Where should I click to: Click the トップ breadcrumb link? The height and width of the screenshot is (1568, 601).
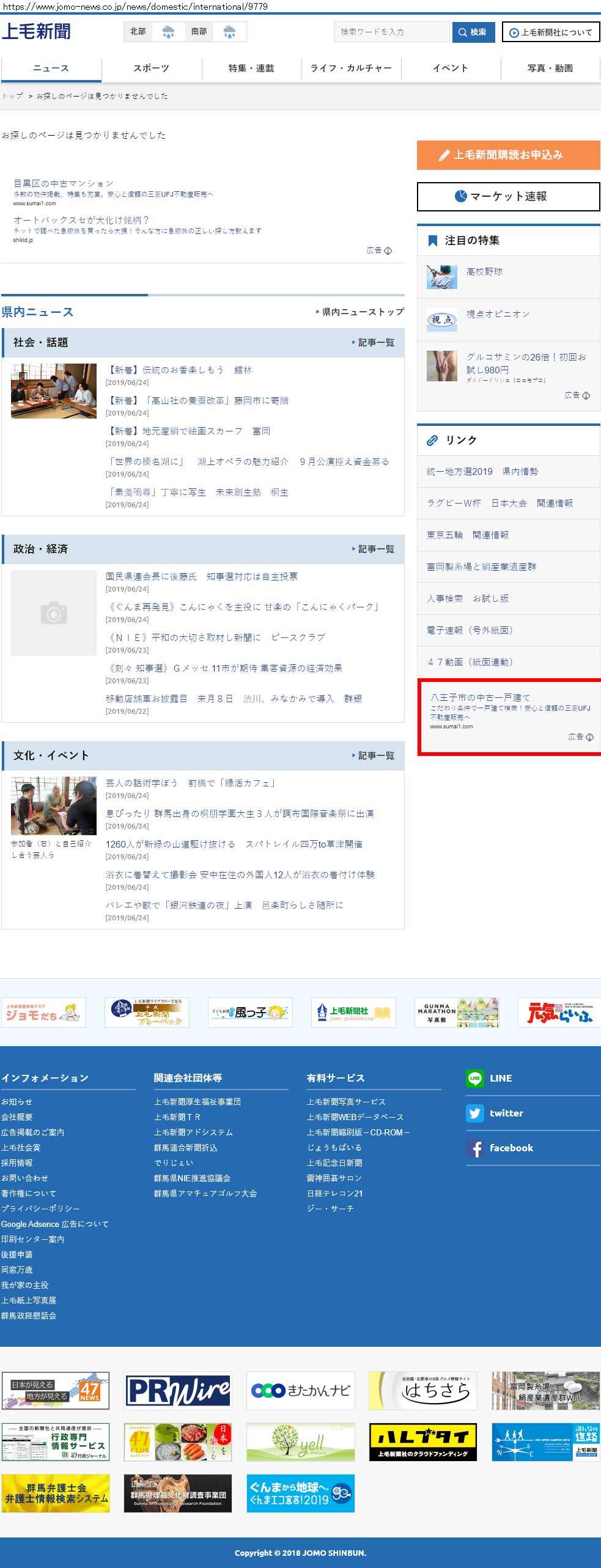12,96
